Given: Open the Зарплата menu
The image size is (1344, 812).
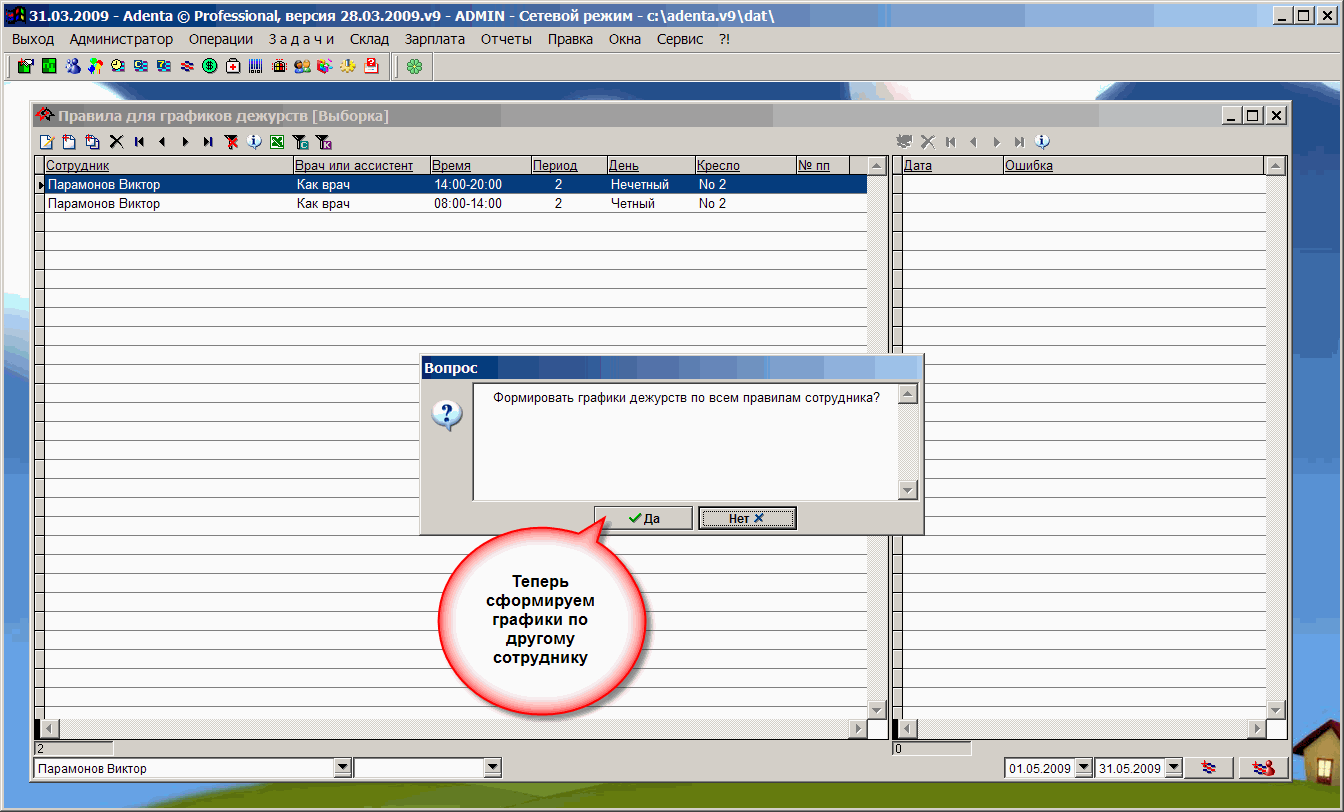Looking at the screenshot, I should tap(434, 39).
